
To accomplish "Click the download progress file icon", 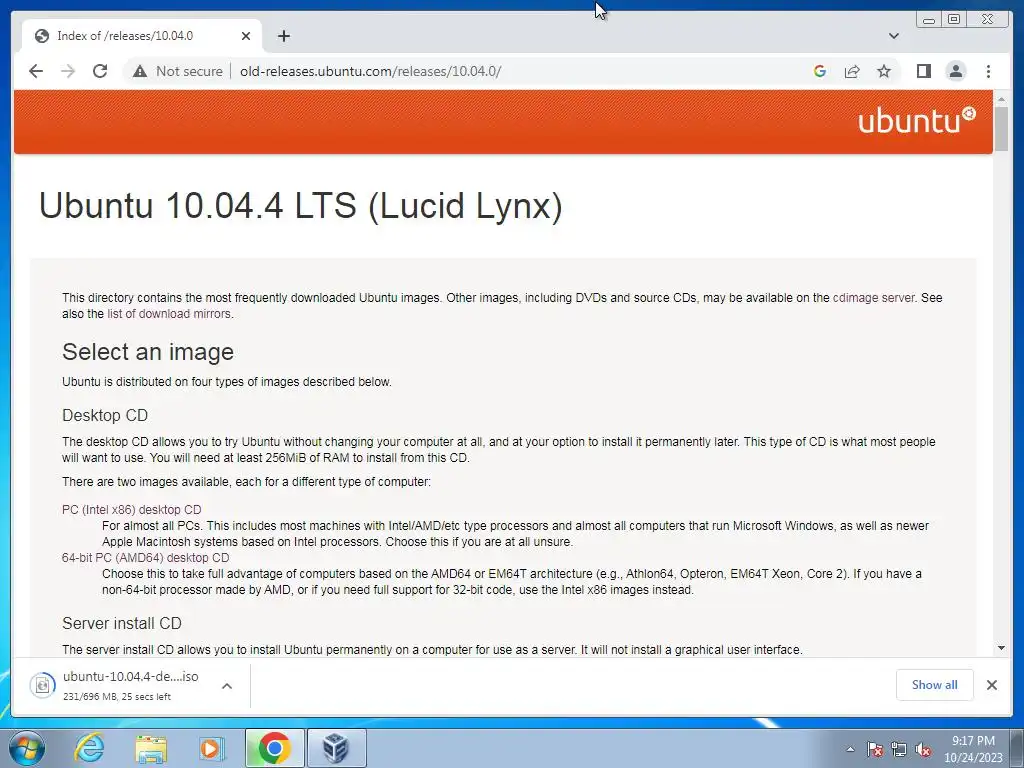I will [42, 685].
